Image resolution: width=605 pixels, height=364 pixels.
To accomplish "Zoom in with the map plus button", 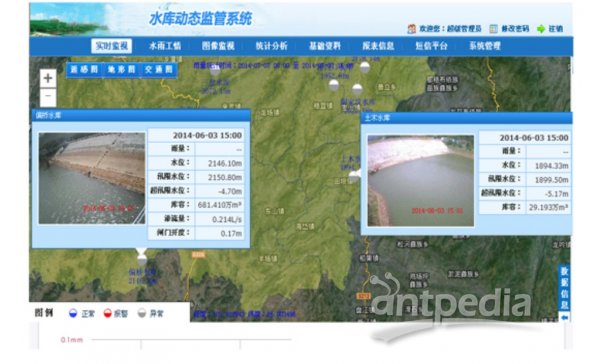I will click(x=48, y=78).
